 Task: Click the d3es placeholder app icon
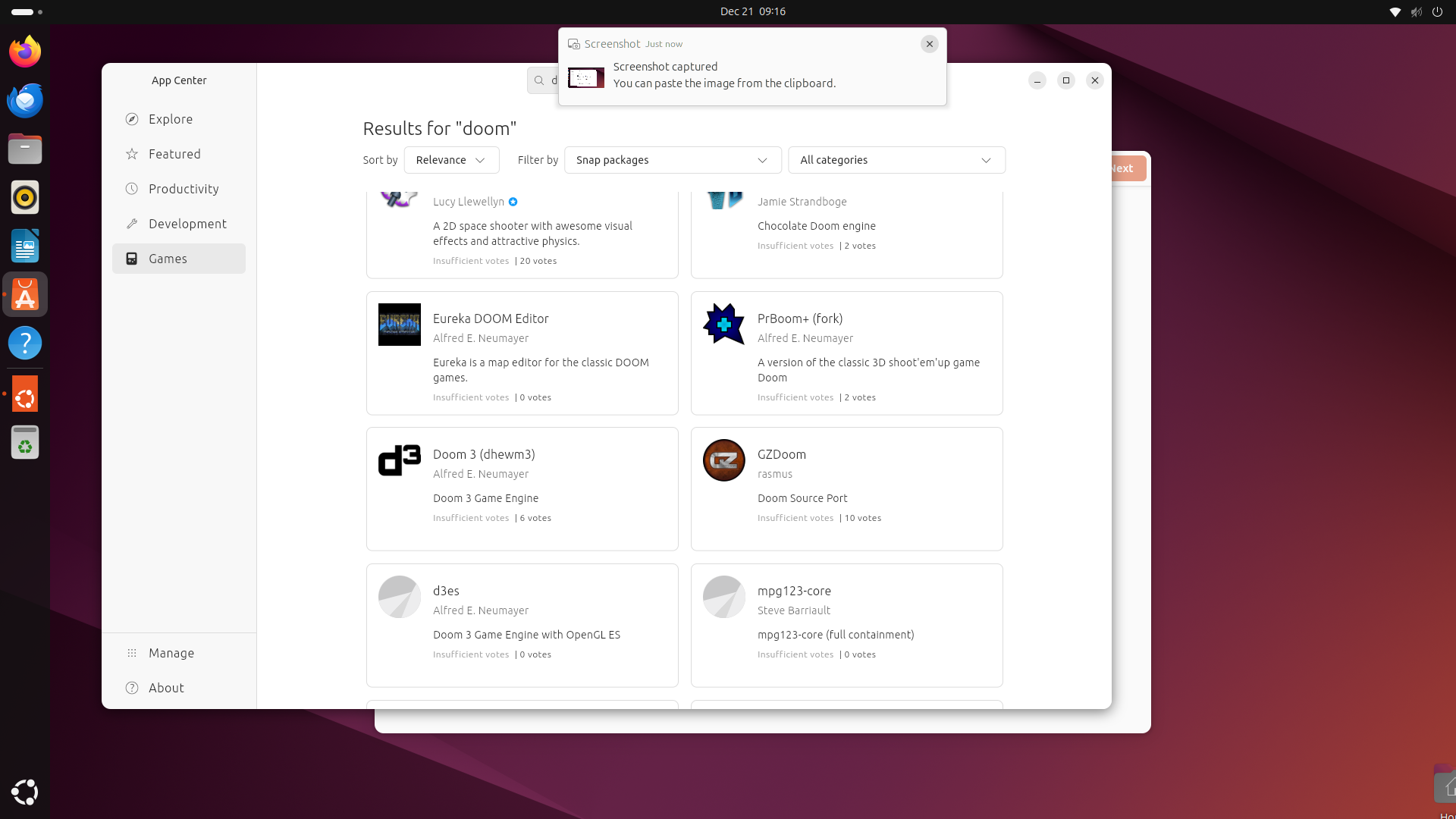[399, 597]
